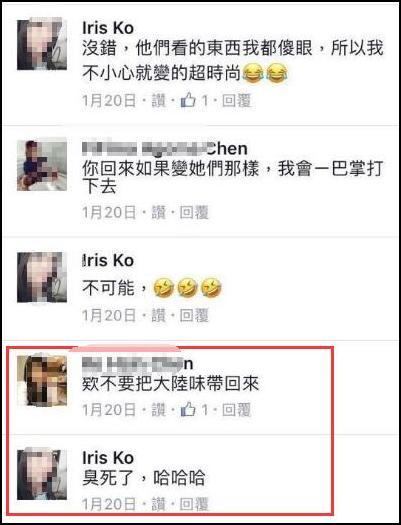
Task: Click 讚 under the Chen comment
Action: click(159, 212)
